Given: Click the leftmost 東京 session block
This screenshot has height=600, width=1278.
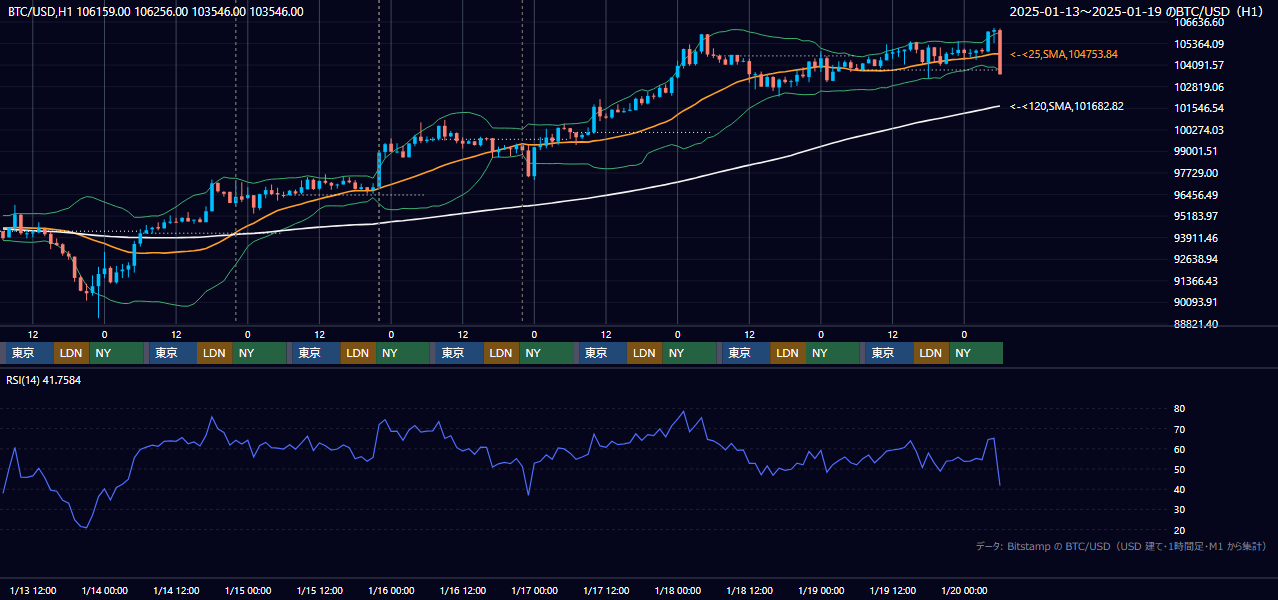Looking at the screenshot, I should pyautogui.click(x=29, y=353).
